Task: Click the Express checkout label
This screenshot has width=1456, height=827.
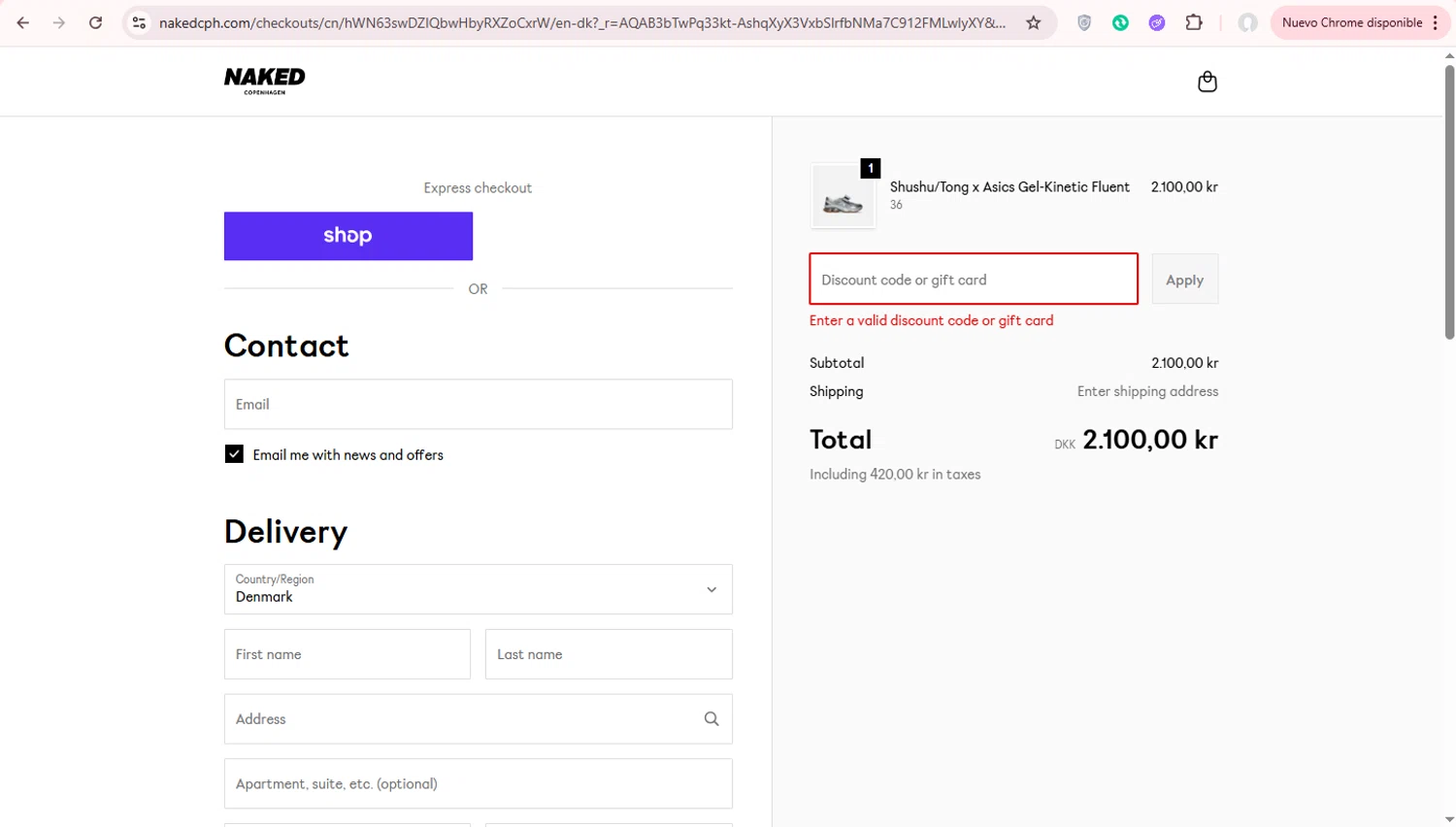Action: click(x=478, y=188)
